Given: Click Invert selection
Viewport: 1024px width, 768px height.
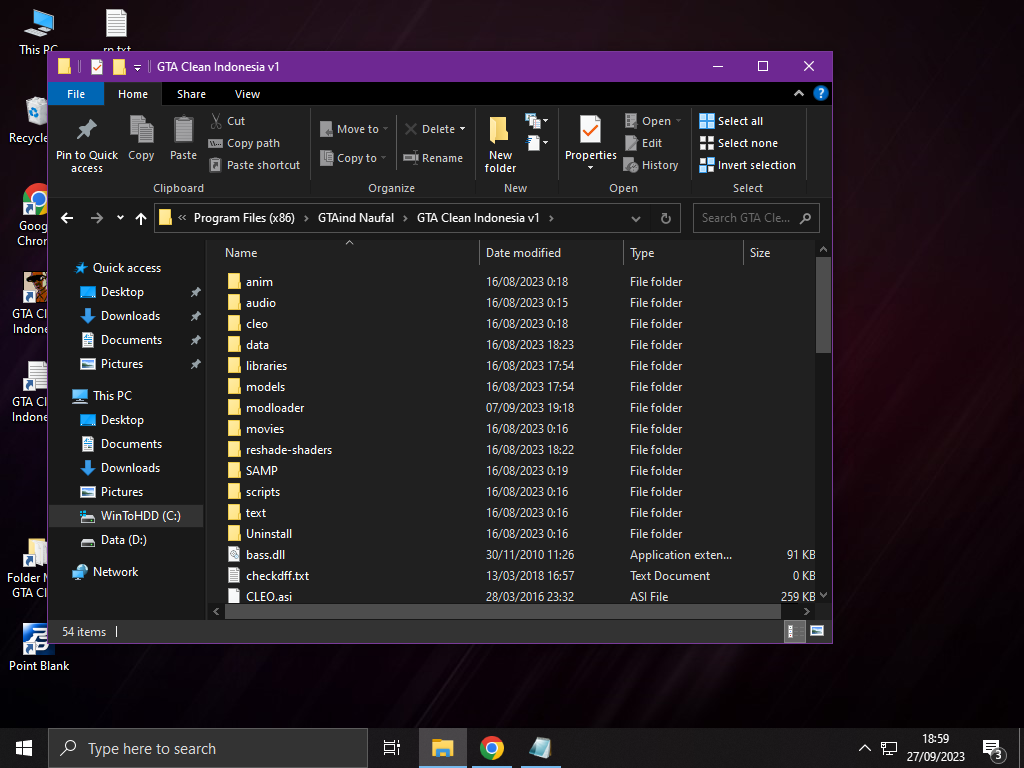Looking at the screenshot, I should (748, 165).
